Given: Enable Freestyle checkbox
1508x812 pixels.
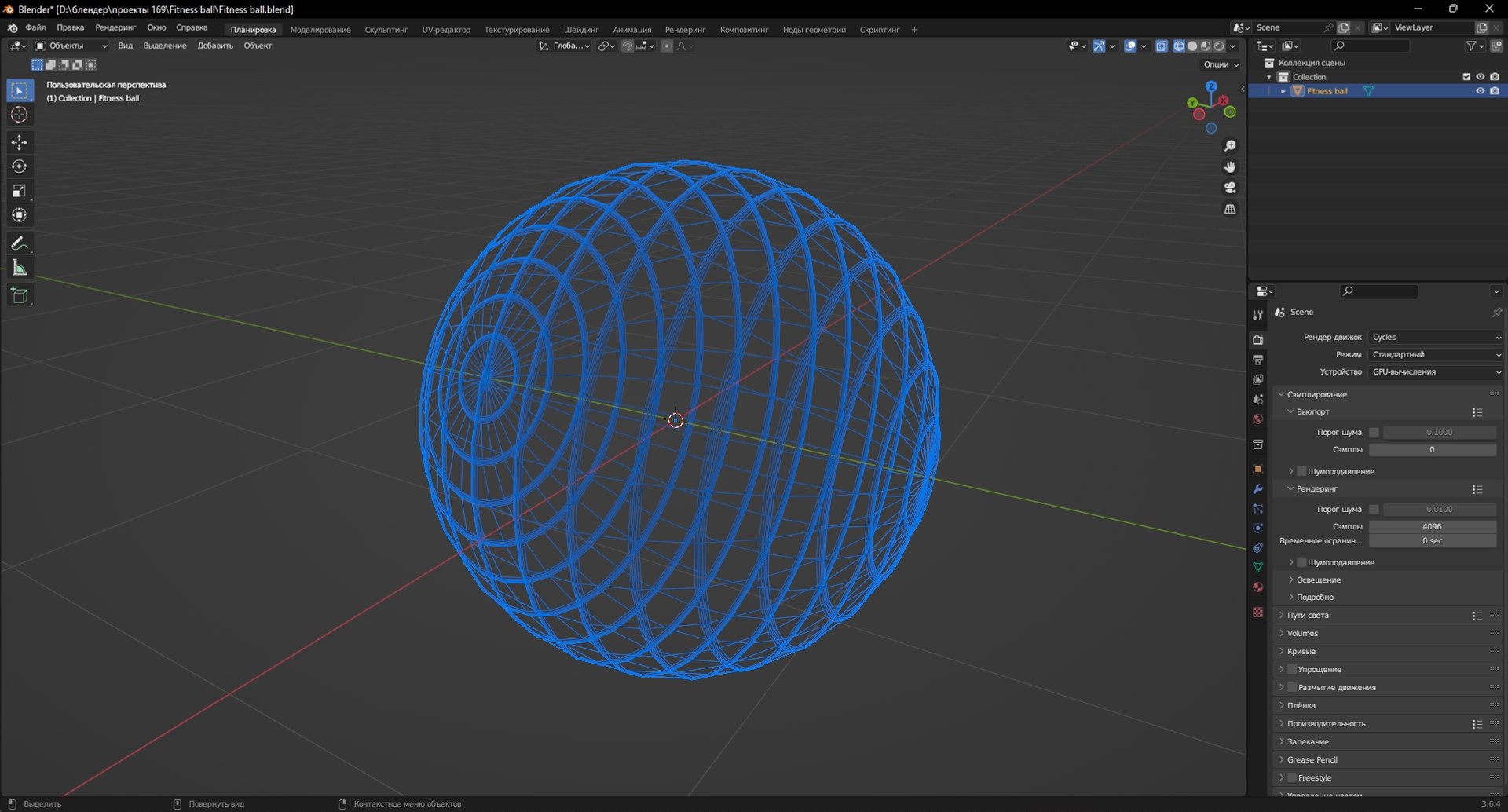Looking at the screenshot, I should 1292,777.
